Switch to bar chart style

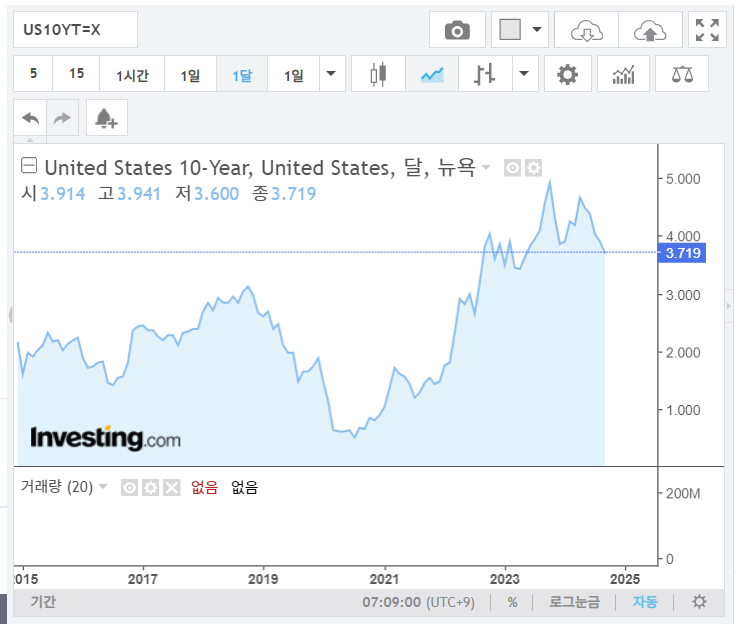pyautogui.click(x=484, y=74)
